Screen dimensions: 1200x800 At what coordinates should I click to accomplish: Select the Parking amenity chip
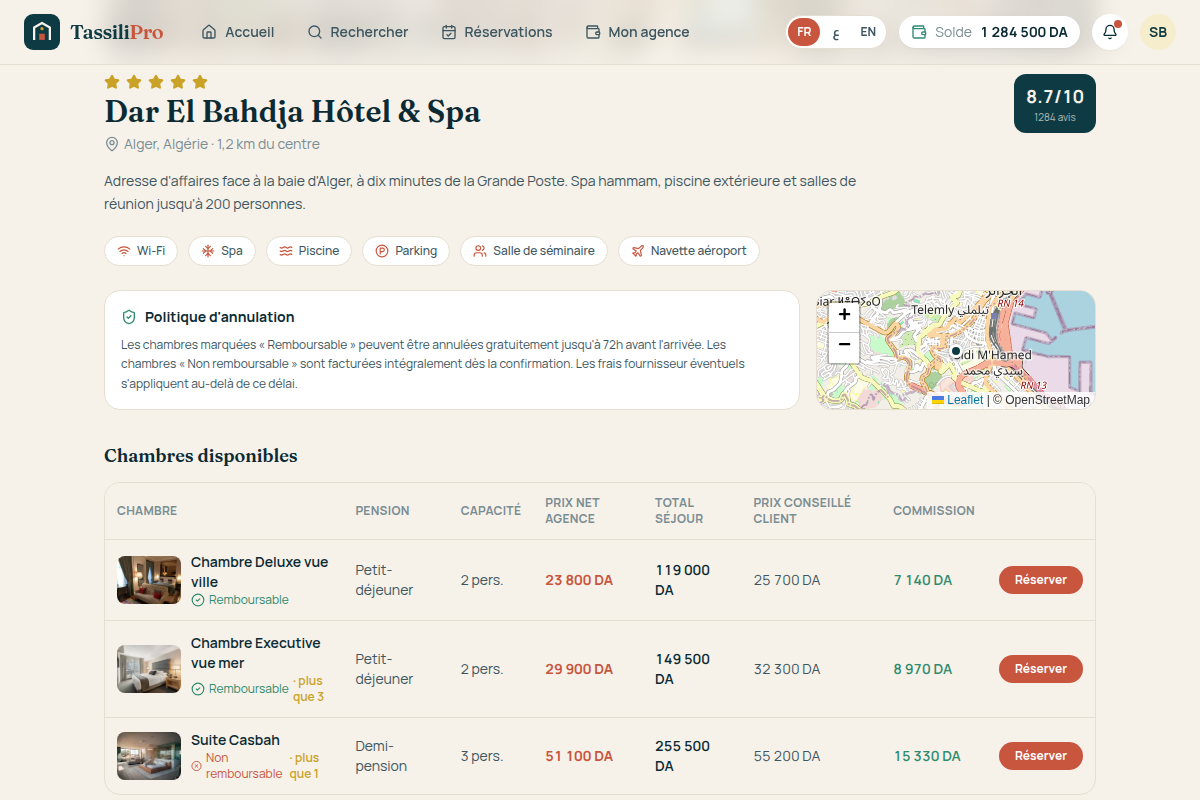click(x=406, y=251)
